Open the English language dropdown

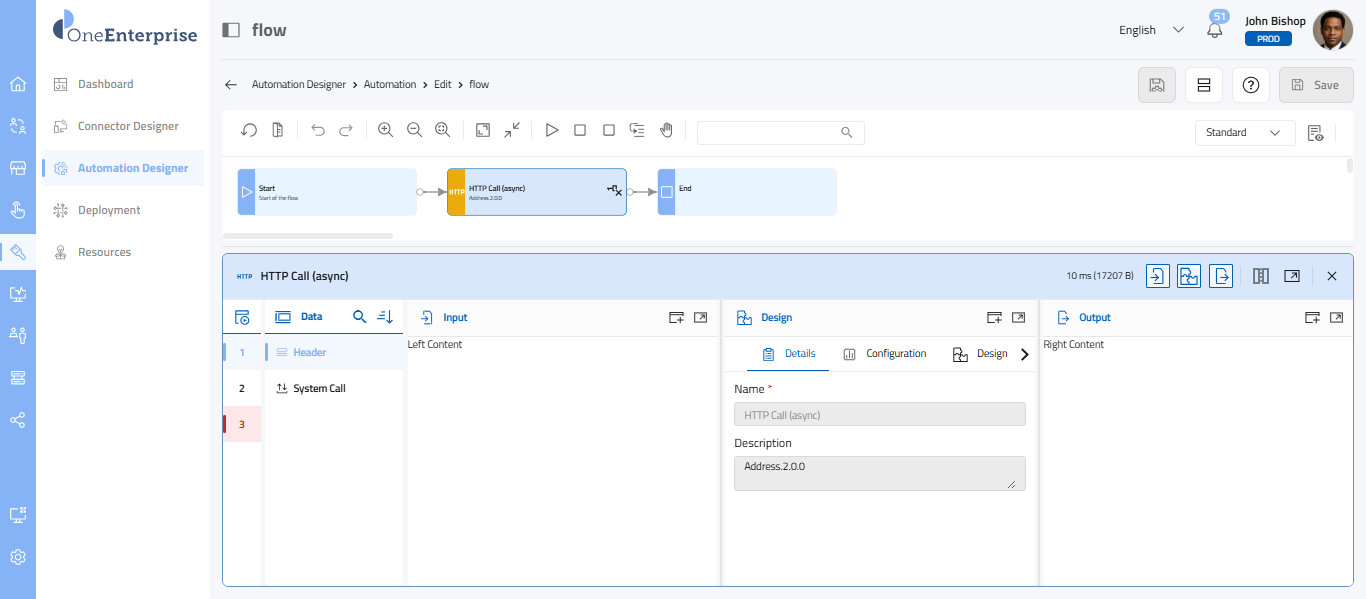click(1151, 30)
